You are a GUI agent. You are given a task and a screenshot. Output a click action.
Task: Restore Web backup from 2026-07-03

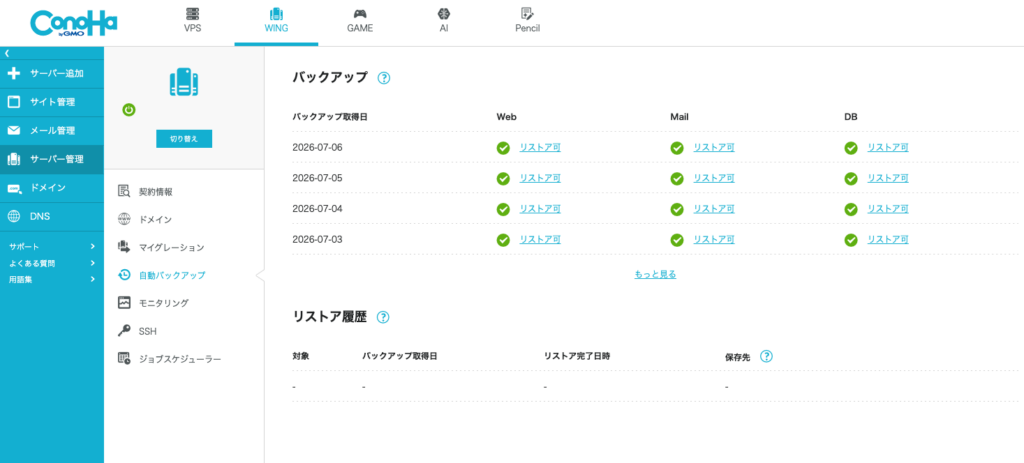pos(539,240)
